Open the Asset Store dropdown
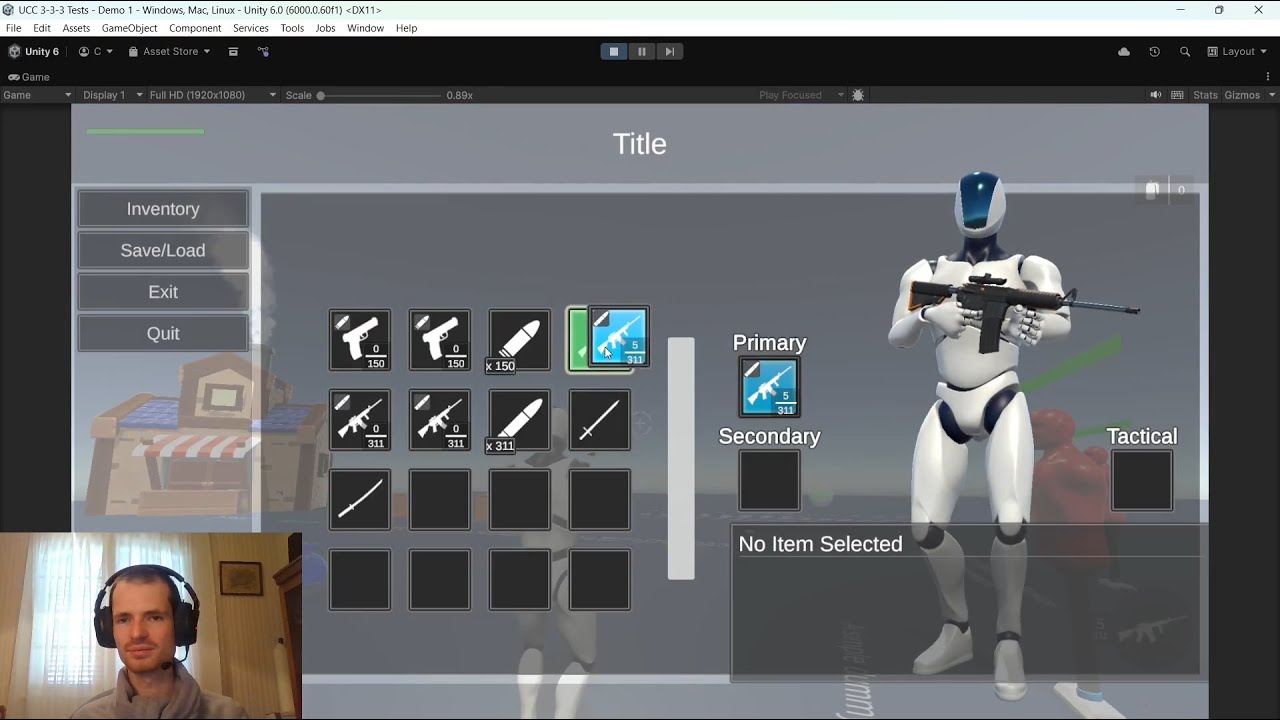Screen dimensions: 1280x720 click(x=169, y=51)
